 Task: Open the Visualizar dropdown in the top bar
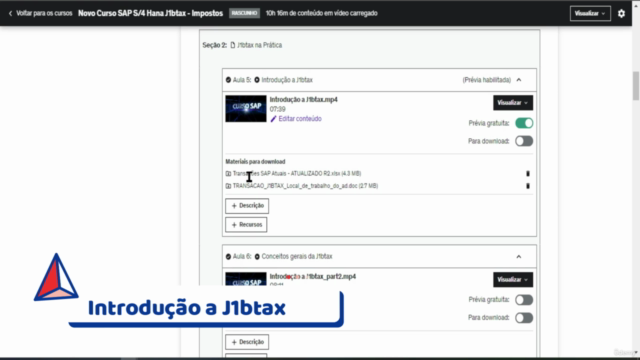pos(590,13)
